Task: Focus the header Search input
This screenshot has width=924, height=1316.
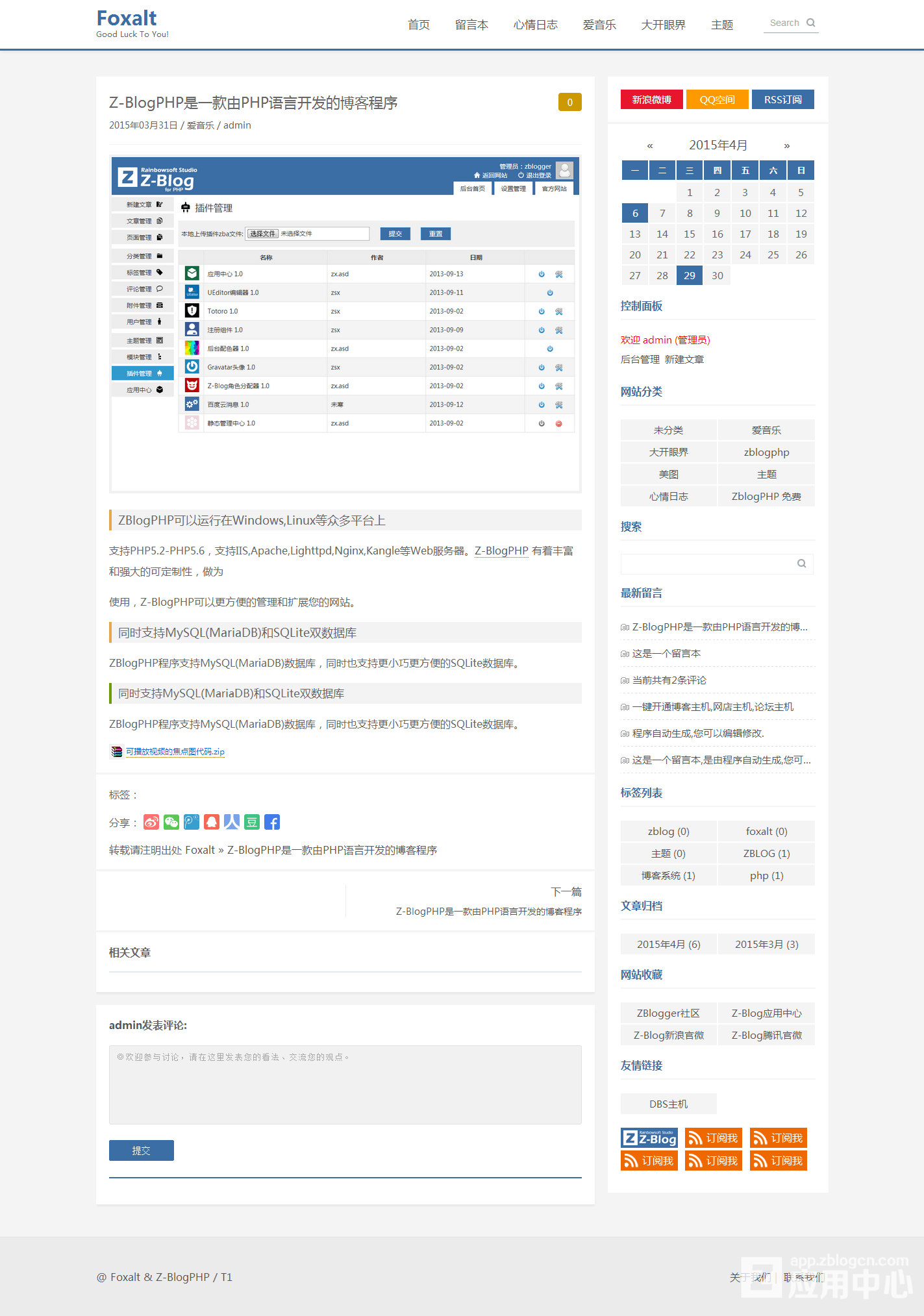Action: click(x=784, y=23)
